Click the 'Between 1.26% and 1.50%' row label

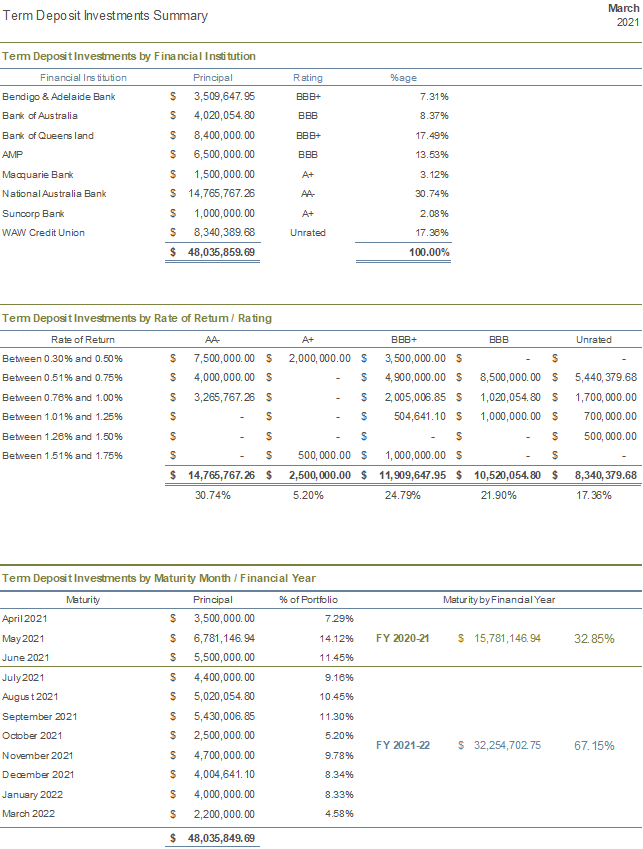[62, 436]
